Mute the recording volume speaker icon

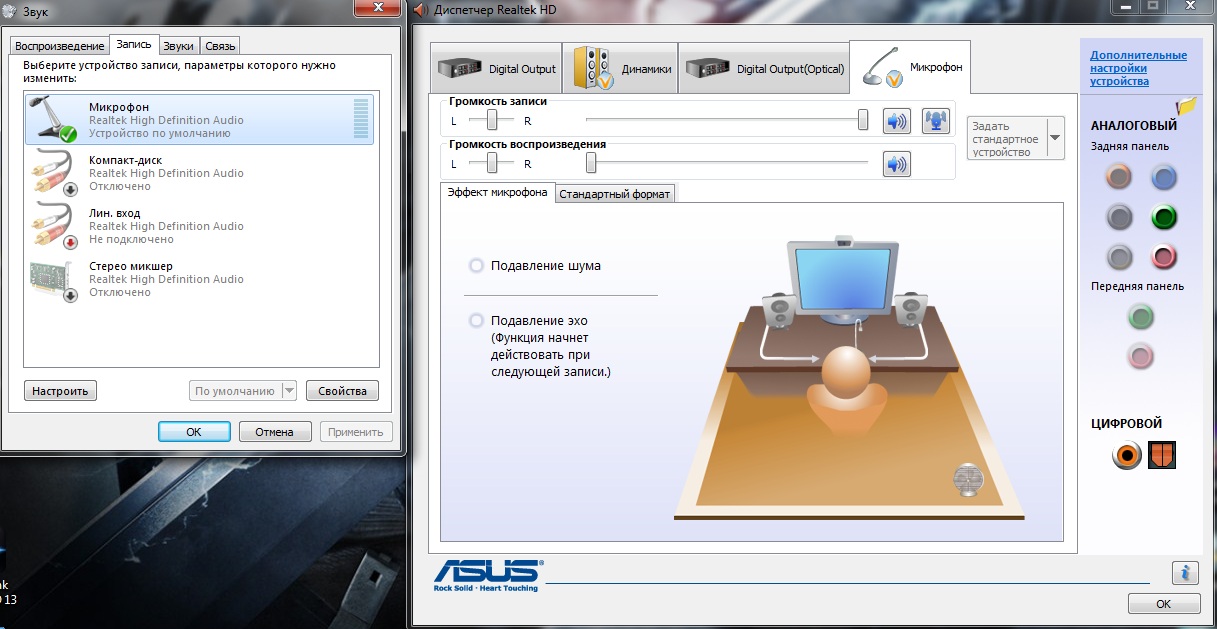[897, 121]
